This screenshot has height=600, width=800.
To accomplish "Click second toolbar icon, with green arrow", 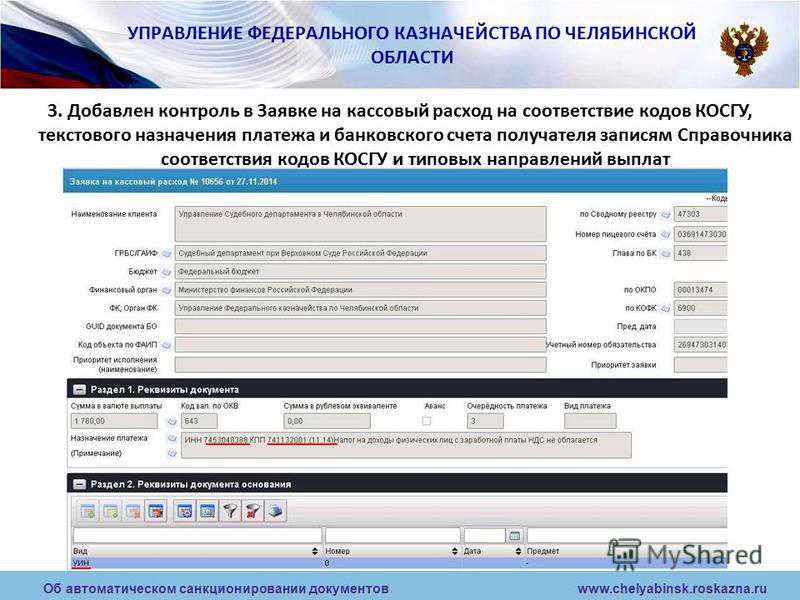I will 111,511.
